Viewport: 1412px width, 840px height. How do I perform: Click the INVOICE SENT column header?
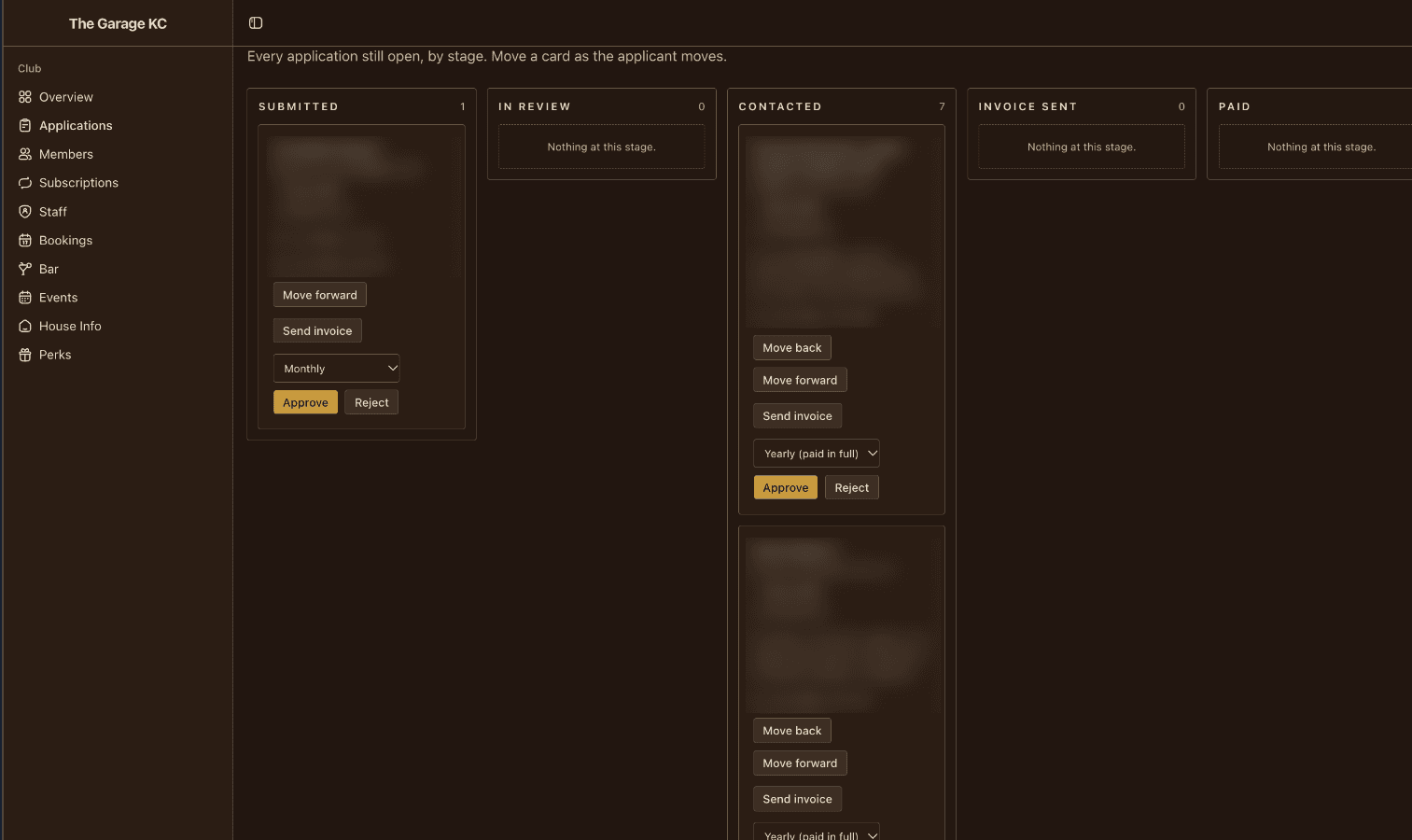point(1028,106)
